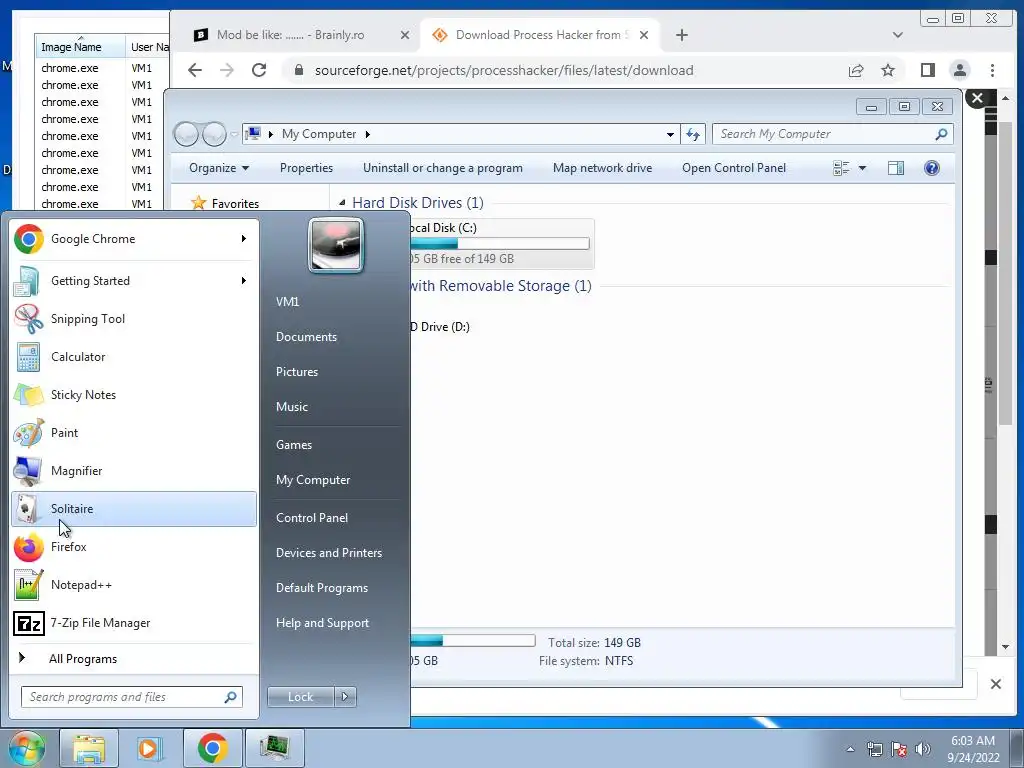
Task: Select Local Disk (C:) drive
Action: click(x=500, y=243)
